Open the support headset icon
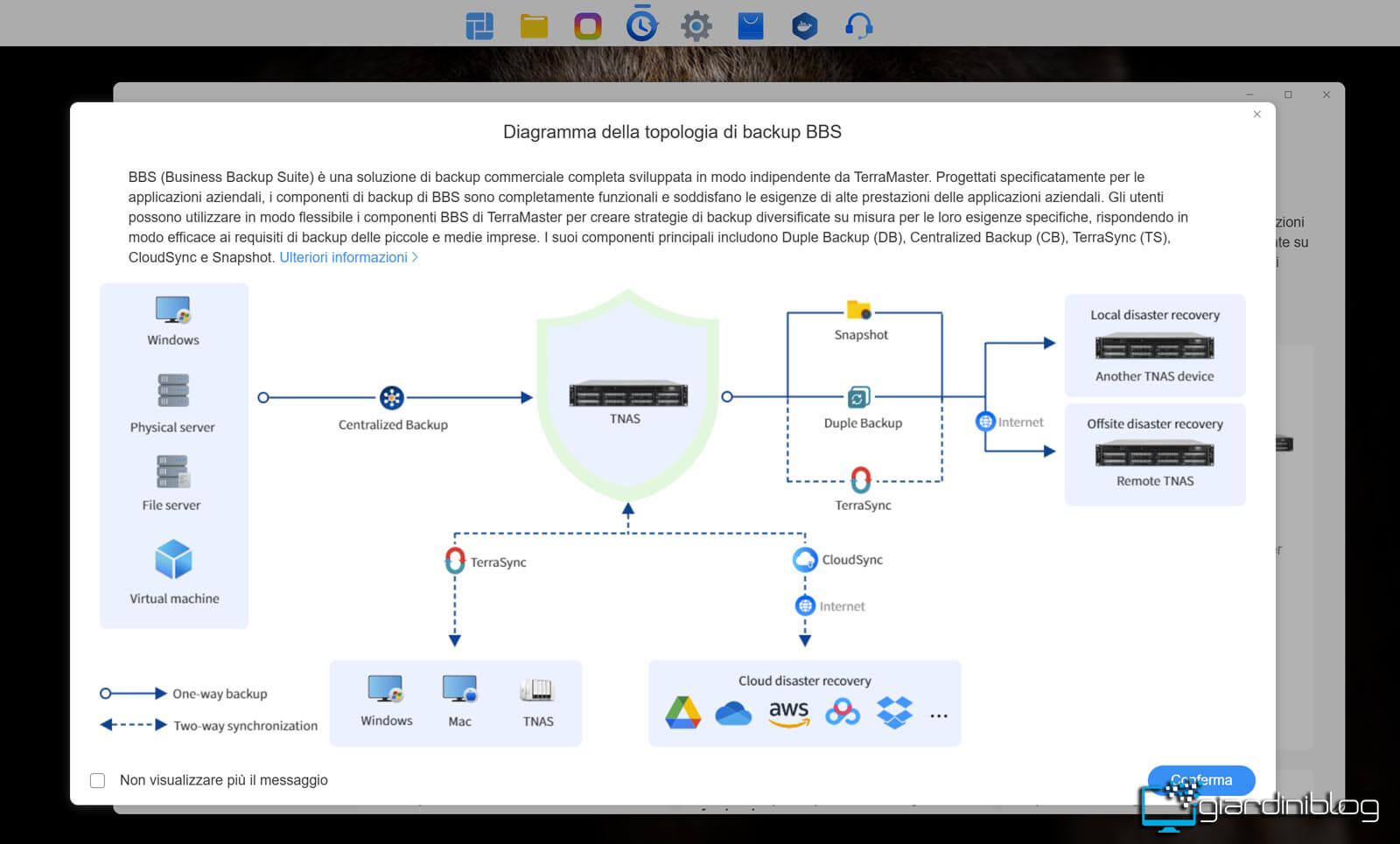Screen dimensions: 1400x844 (858, 25)
